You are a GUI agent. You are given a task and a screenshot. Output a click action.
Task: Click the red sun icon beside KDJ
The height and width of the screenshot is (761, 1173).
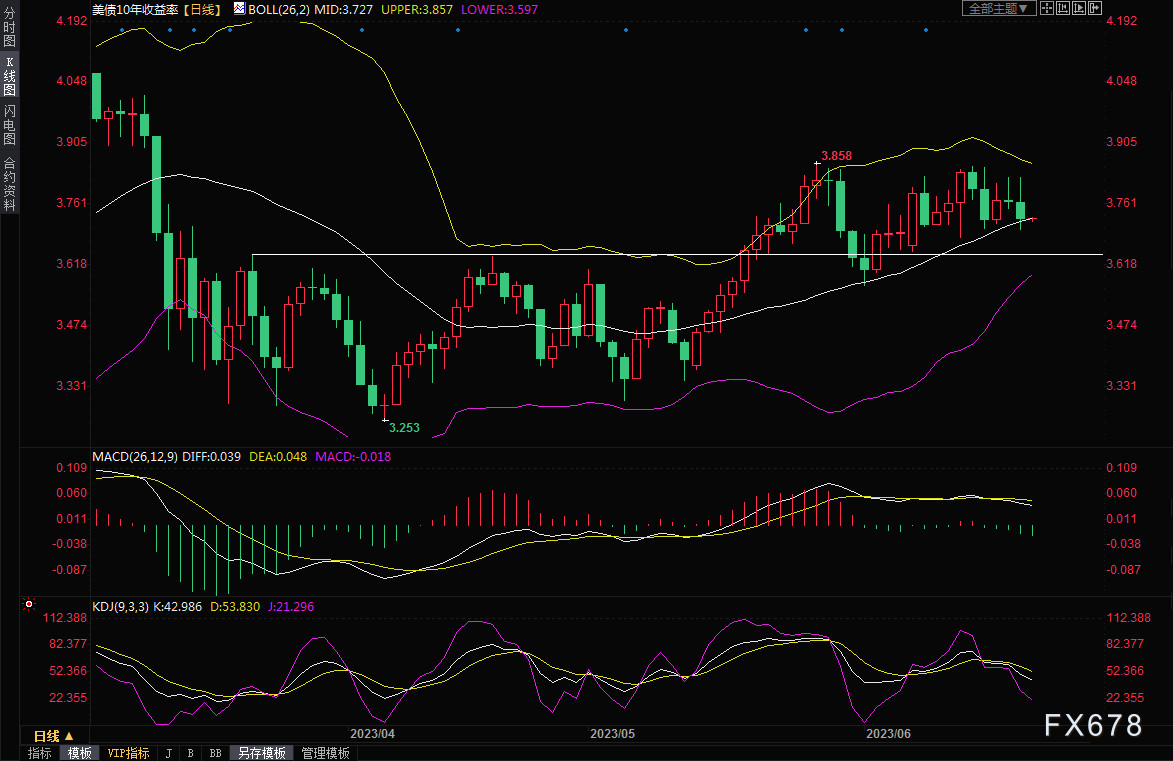(x=28, y=605)
